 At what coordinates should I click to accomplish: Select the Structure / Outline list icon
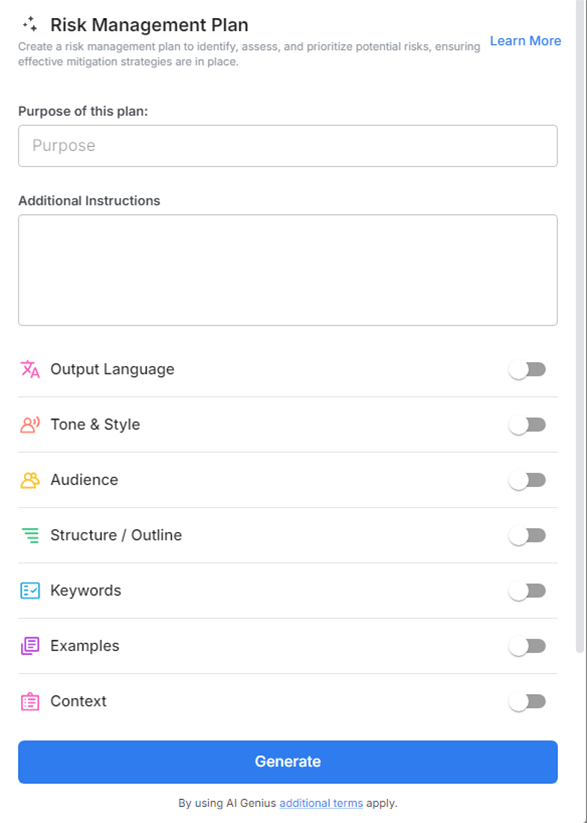[x=31, y=535]
